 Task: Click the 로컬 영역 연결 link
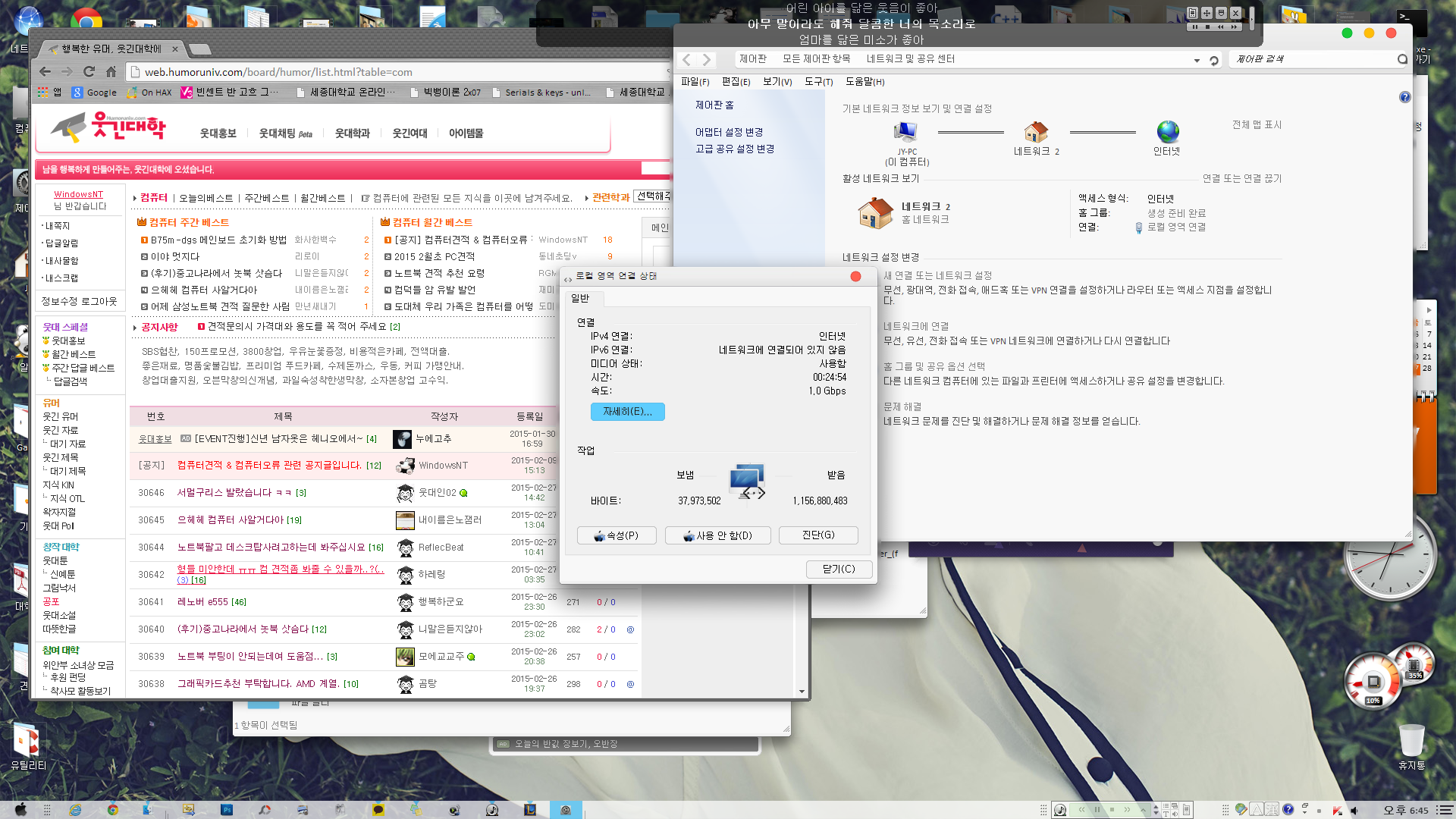[x=1176, y=227]
